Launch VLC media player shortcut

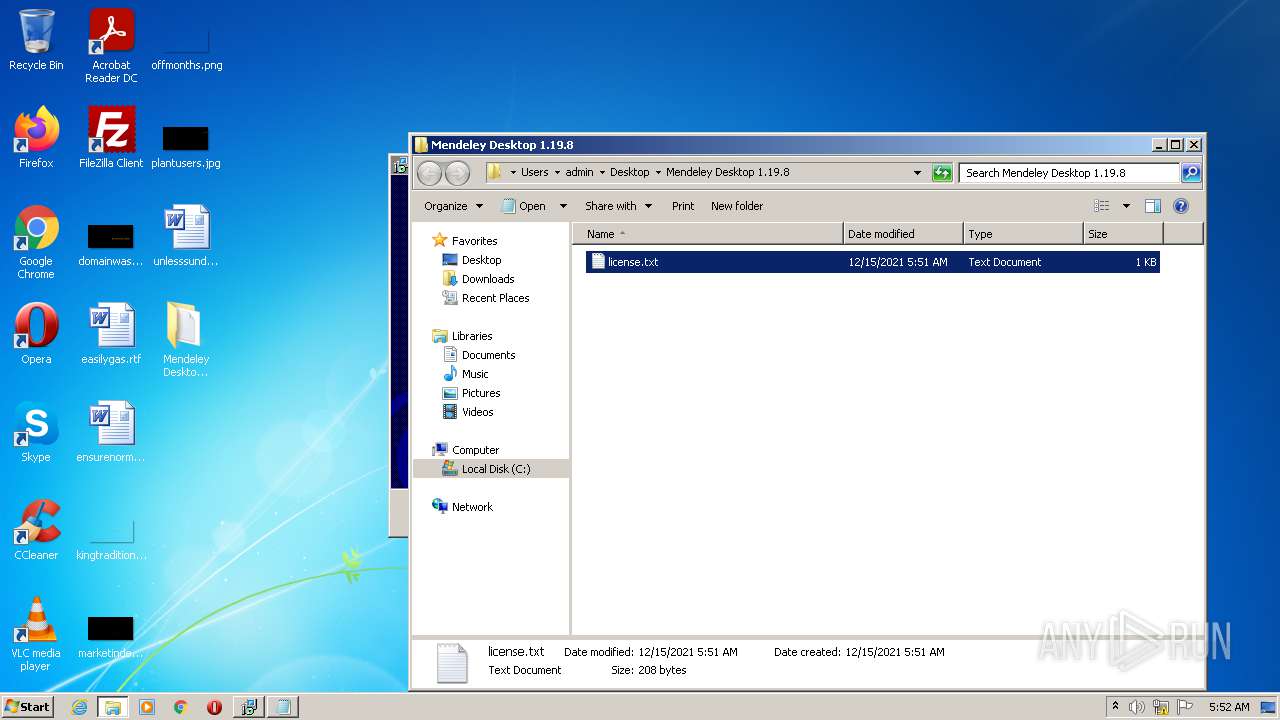[36, 634]
